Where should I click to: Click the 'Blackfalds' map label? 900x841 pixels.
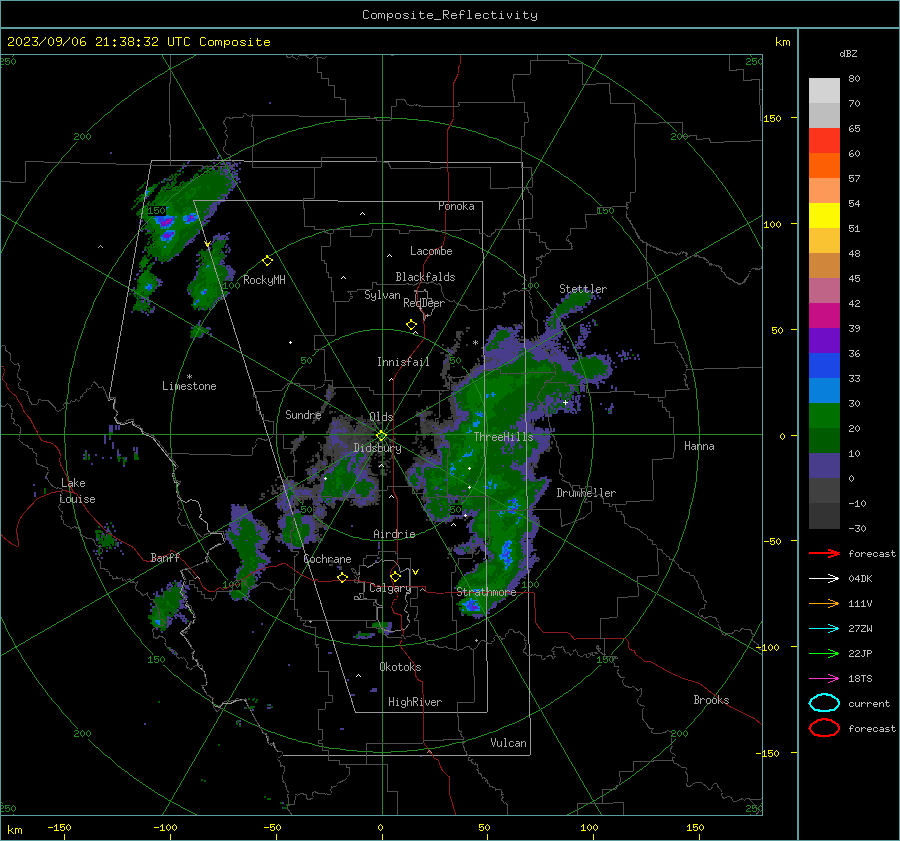pos(425,277)
